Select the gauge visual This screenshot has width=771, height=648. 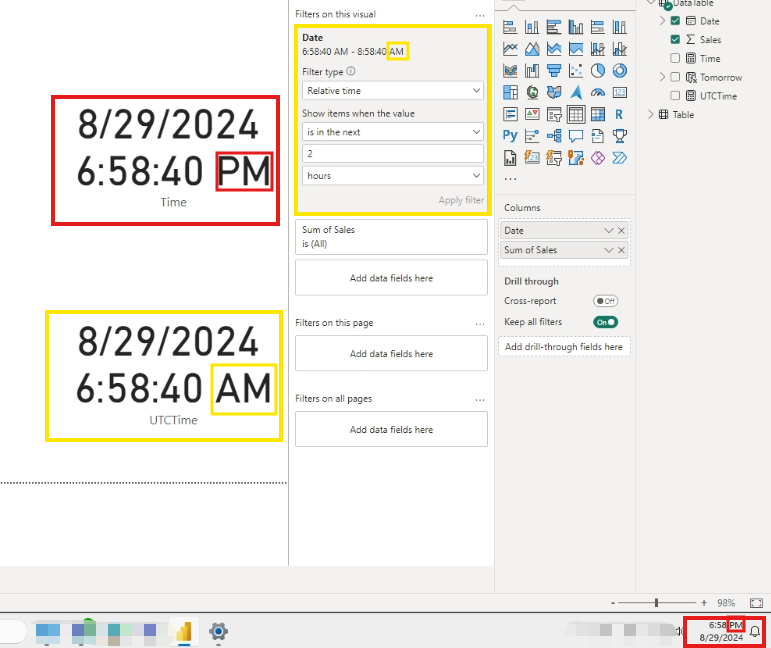(598, 92)
